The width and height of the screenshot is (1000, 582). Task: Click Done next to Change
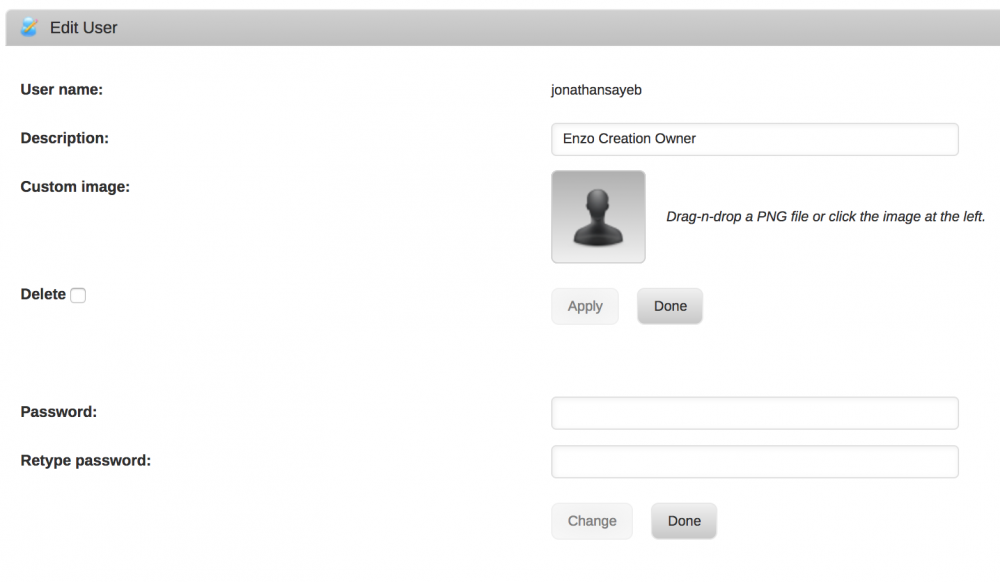coord(684,521)
